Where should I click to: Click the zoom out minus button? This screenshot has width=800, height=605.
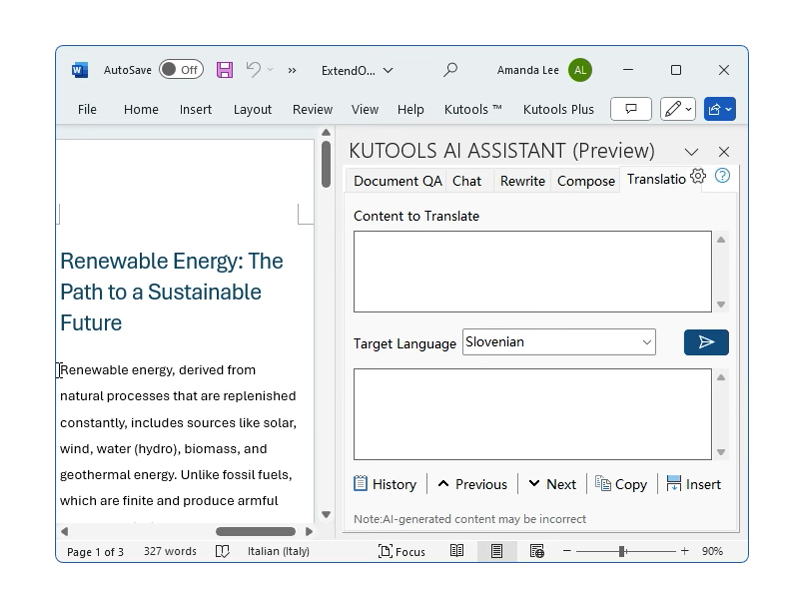tap(567, 551)
